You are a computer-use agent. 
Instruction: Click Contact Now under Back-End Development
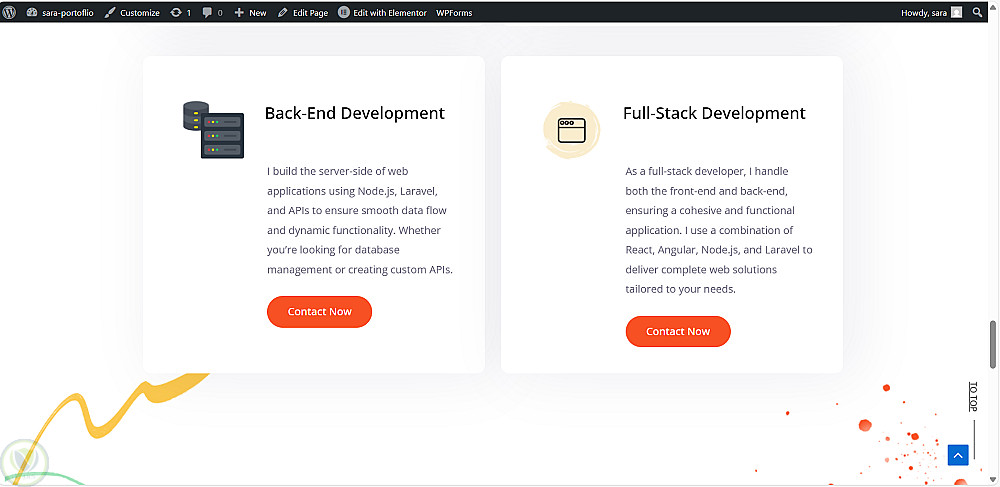click(x=319, y=312)
